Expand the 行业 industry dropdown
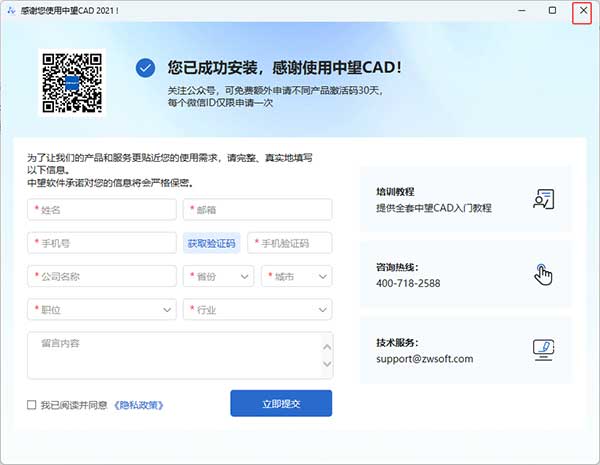Image resolution: width=600 pixels, height=465 pixels. (258, 310)
